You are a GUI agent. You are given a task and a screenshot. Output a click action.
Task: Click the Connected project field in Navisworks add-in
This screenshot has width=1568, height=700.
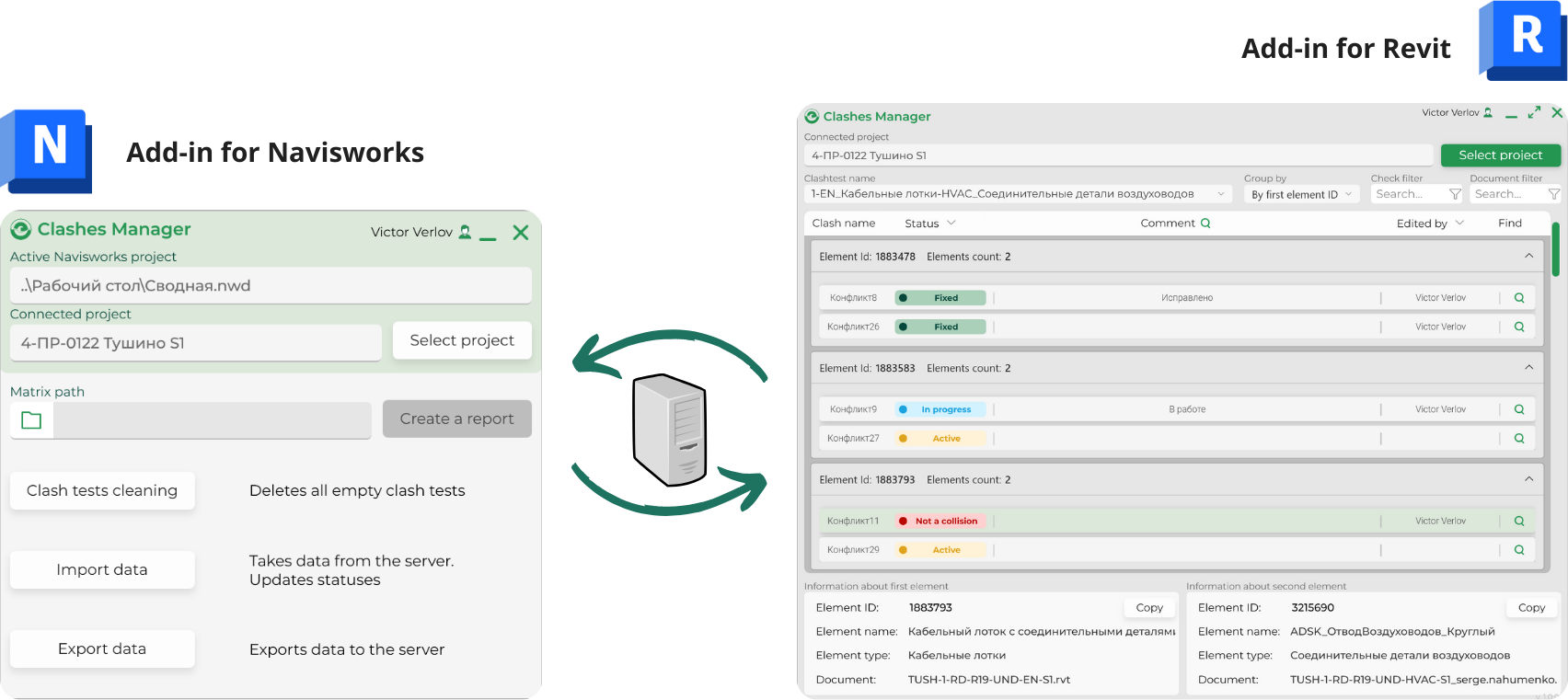(196, 342)
